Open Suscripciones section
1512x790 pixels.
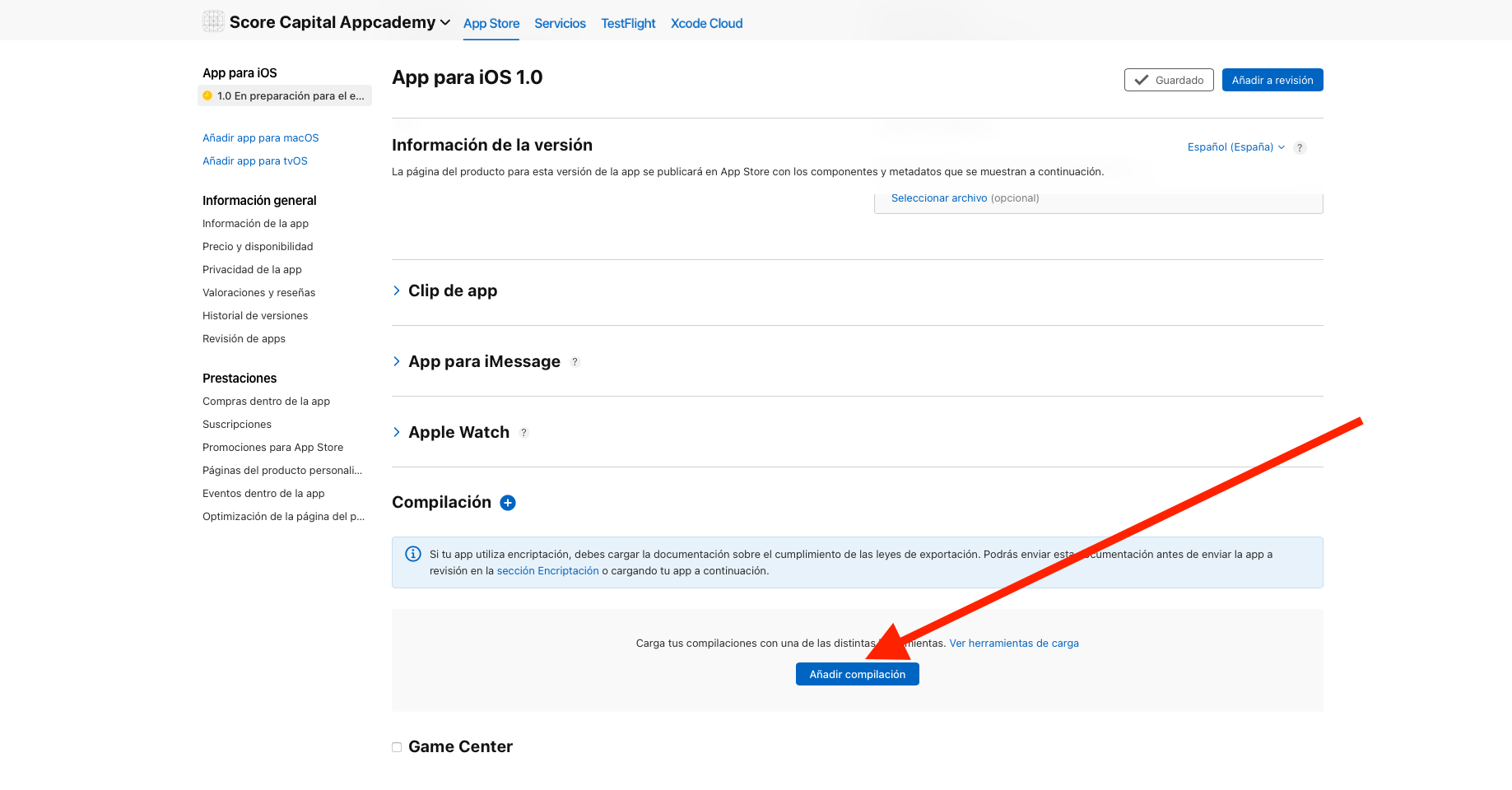(x=237, y=424)
